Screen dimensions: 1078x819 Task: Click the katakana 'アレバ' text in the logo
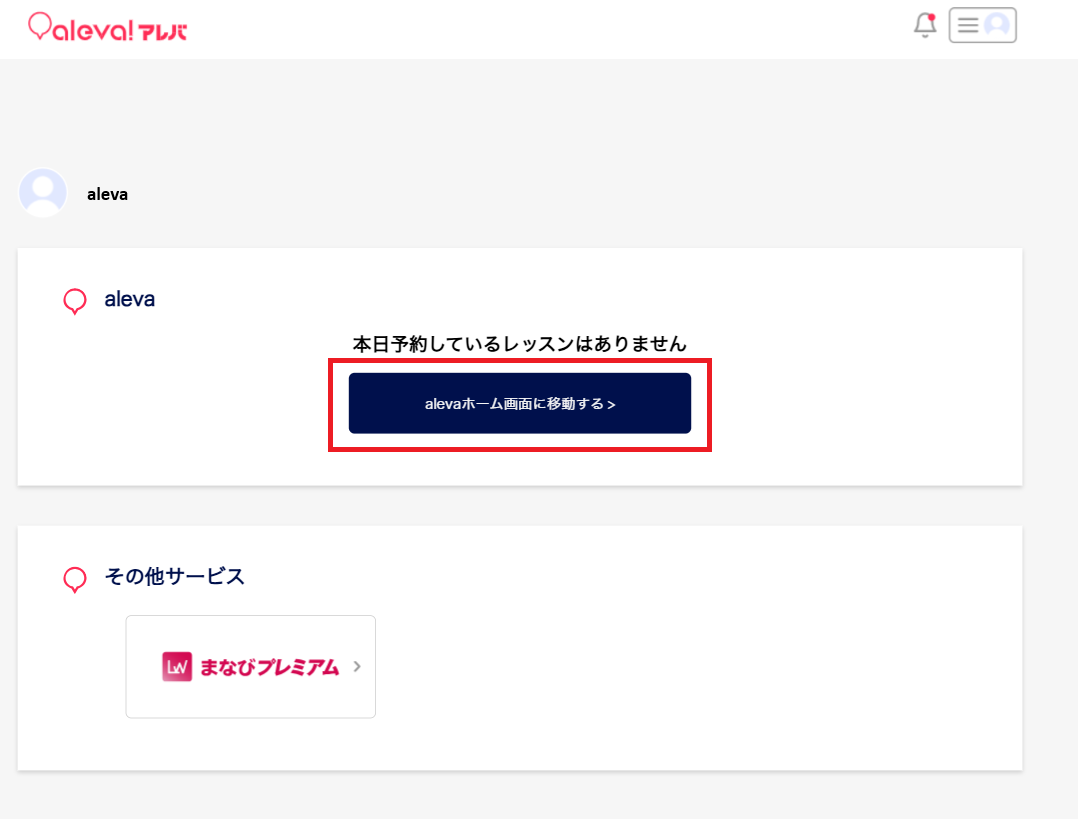point(162,31)
